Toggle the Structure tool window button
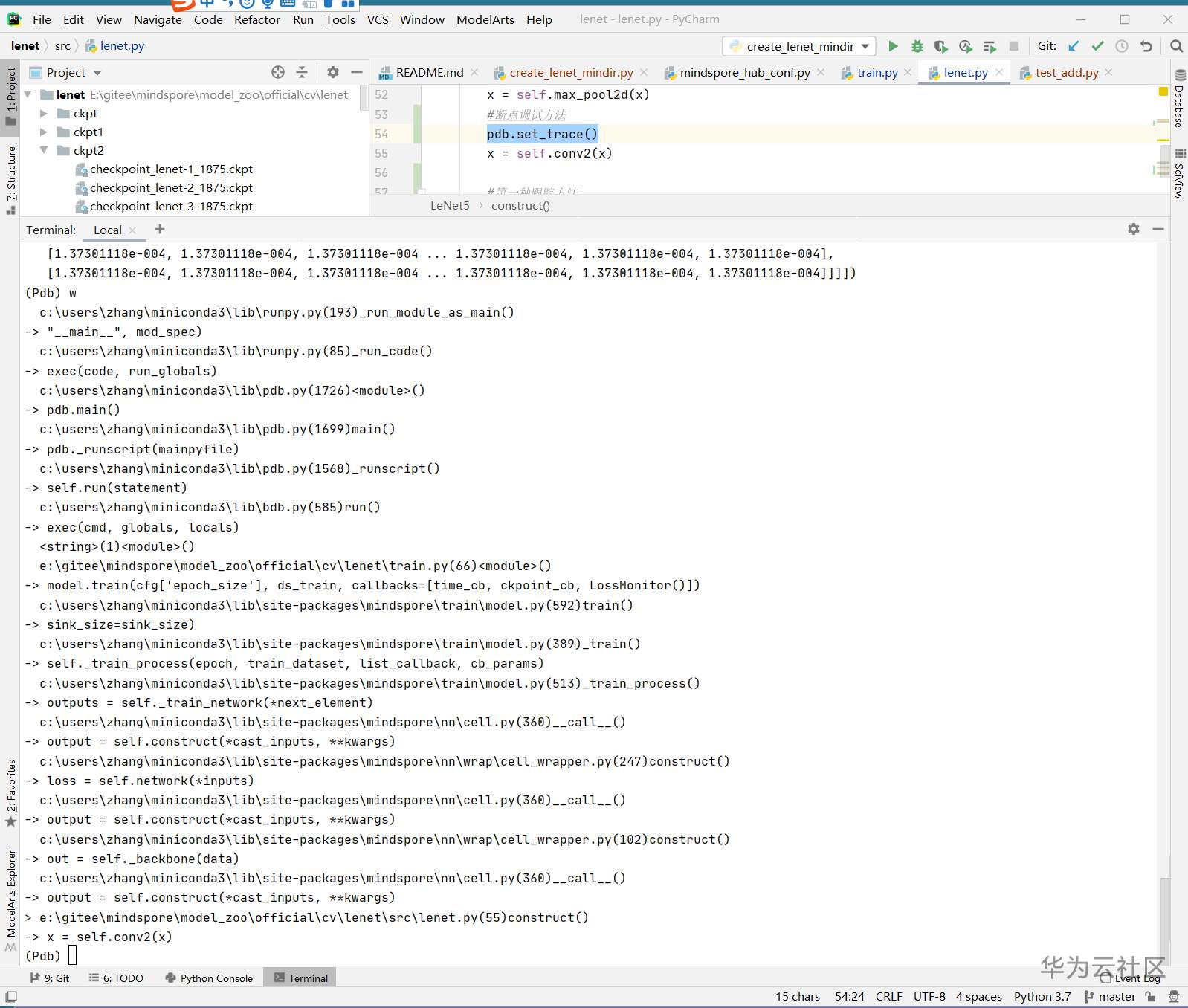 (x=10, y=179)
